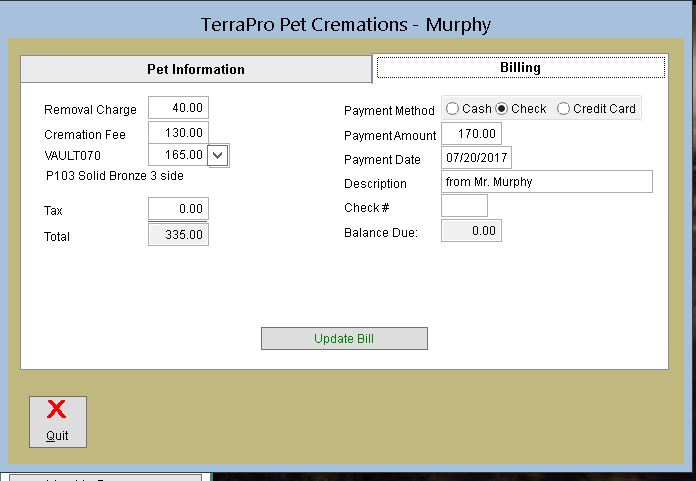The image size is (696, 481).
Task: Select the Billing tab
Action: (x=520, y=67)
